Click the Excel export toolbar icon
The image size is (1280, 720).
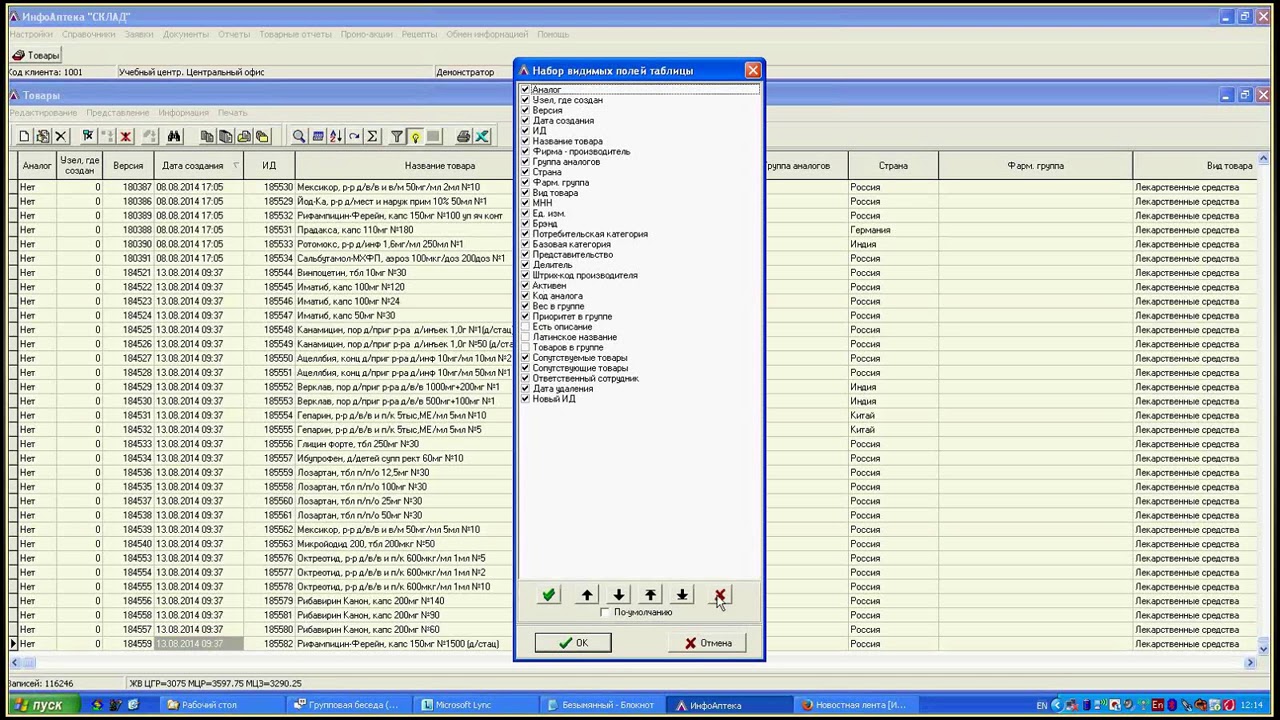tap(481, 136)
